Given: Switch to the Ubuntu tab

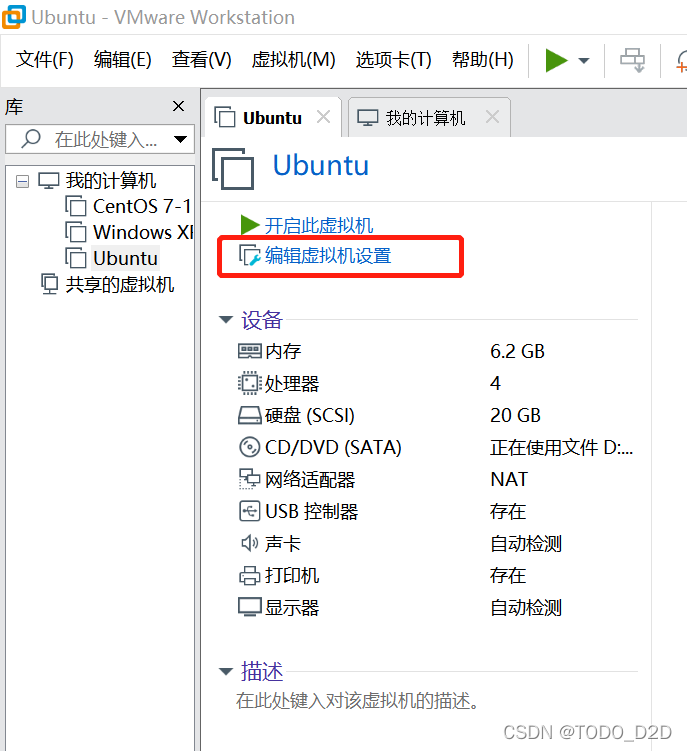Looking at the screenshot, I should tap(273, 118).
